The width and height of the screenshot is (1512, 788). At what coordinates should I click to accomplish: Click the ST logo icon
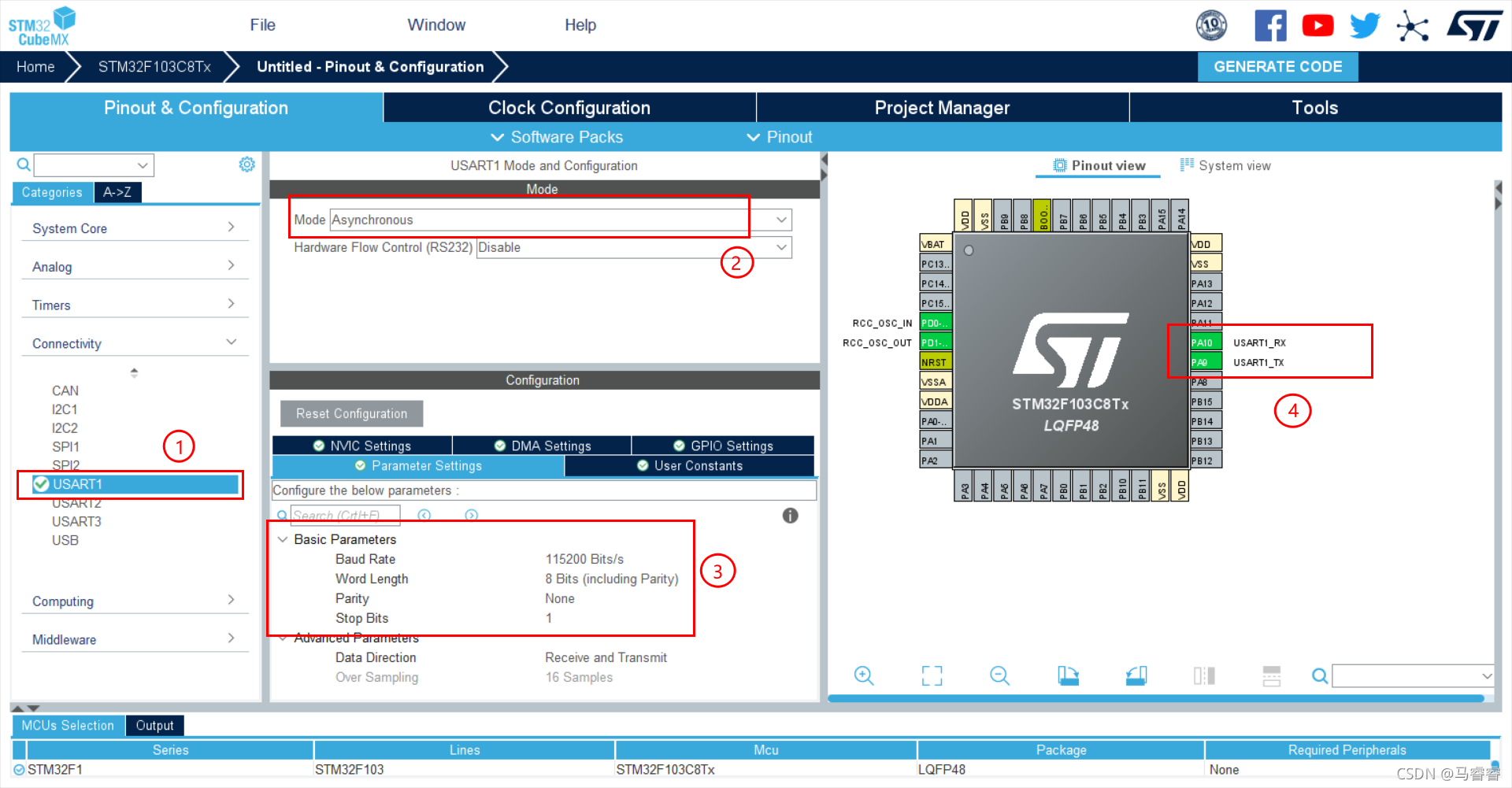pyautogui.click(x=1475, y=26)
